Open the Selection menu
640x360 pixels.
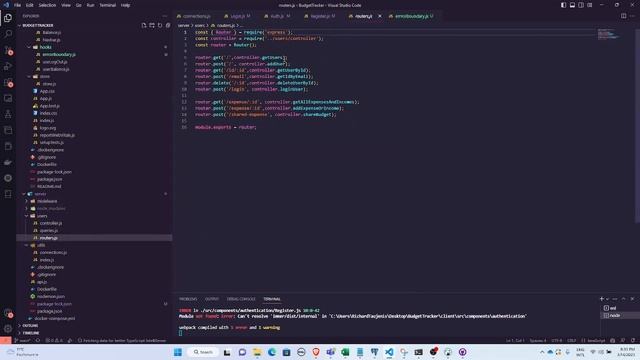[47, 5]
